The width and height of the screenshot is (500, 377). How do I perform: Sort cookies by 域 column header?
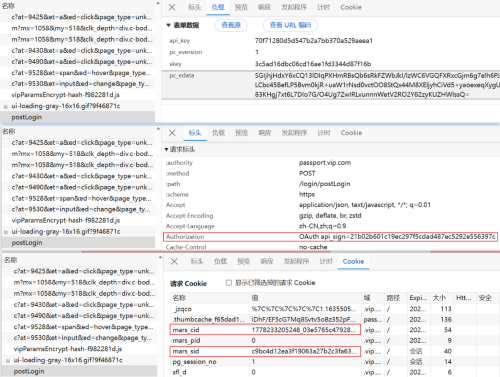(373, 298)
